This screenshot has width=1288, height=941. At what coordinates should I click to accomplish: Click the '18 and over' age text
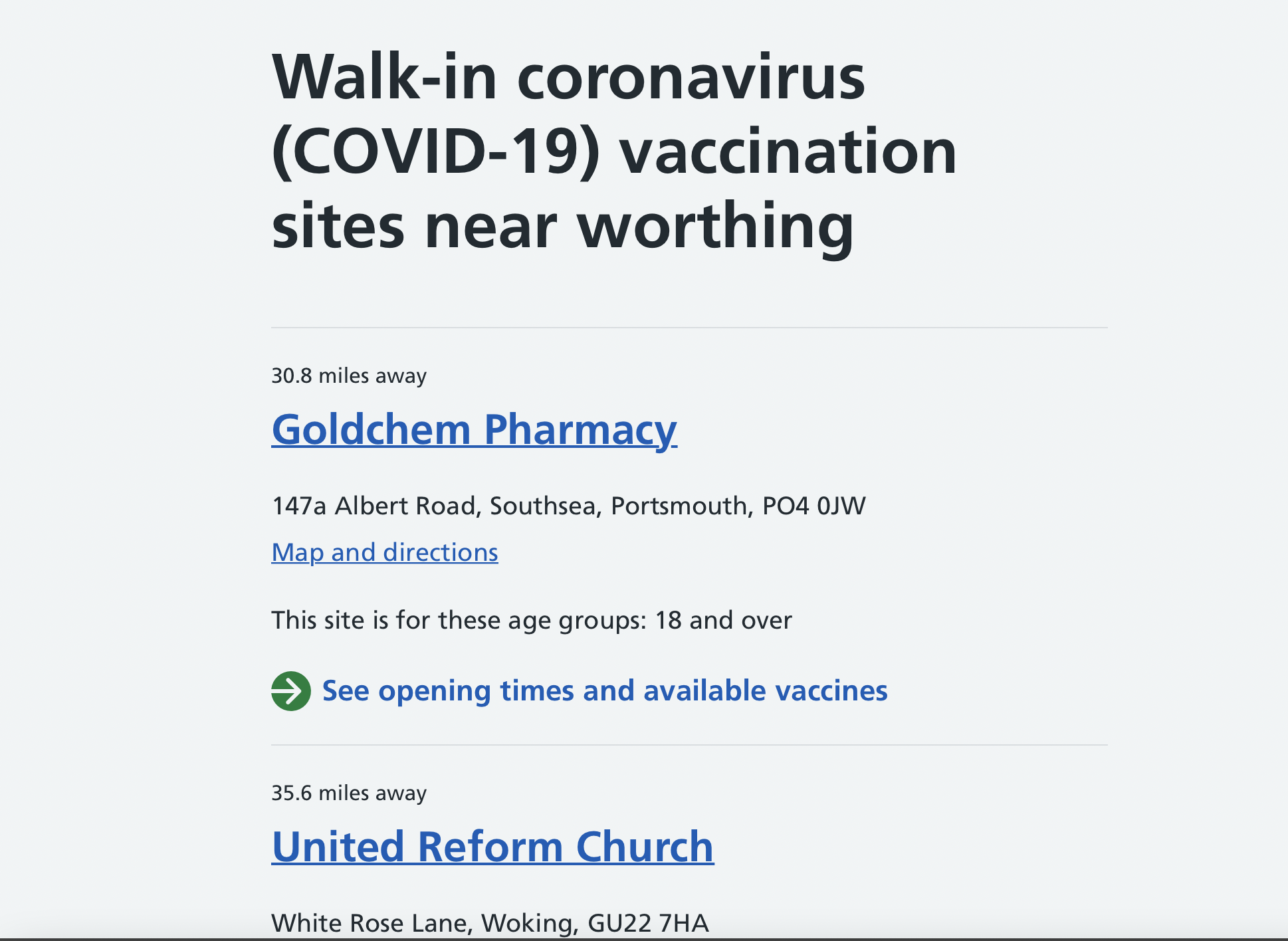724,621
